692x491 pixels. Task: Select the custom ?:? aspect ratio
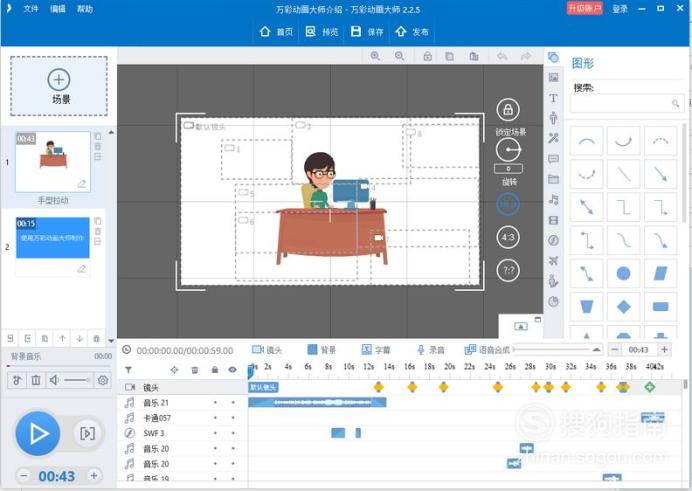(x=508, y=270)
